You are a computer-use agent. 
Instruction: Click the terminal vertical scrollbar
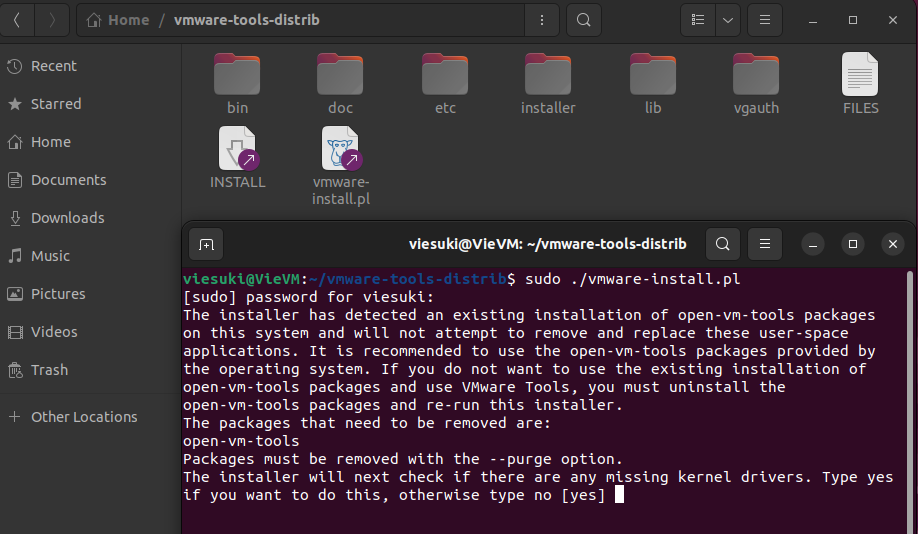click(910, 402)
